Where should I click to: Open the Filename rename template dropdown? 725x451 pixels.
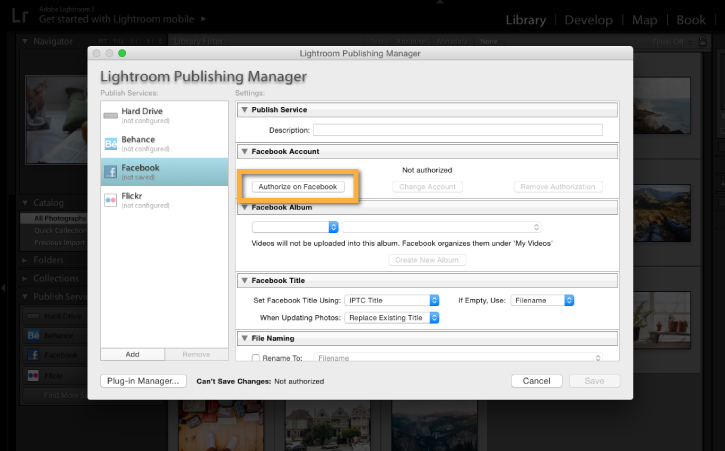coord(458,358)
